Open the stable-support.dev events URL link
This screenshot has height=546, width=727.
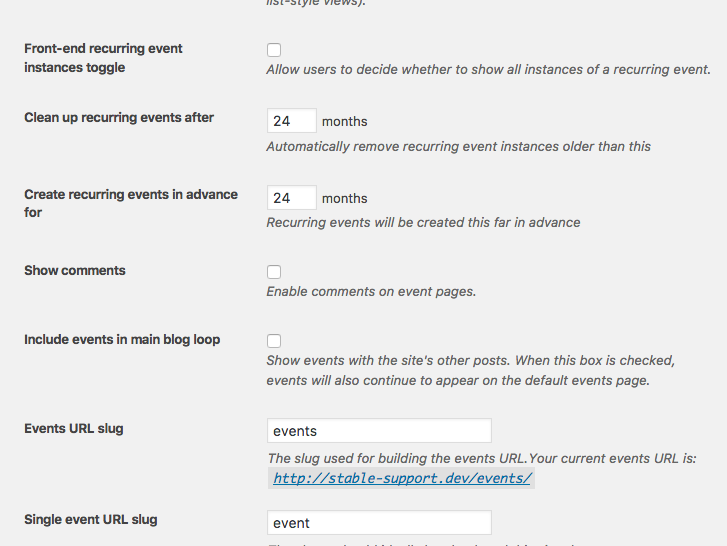(x=402, y=478)
